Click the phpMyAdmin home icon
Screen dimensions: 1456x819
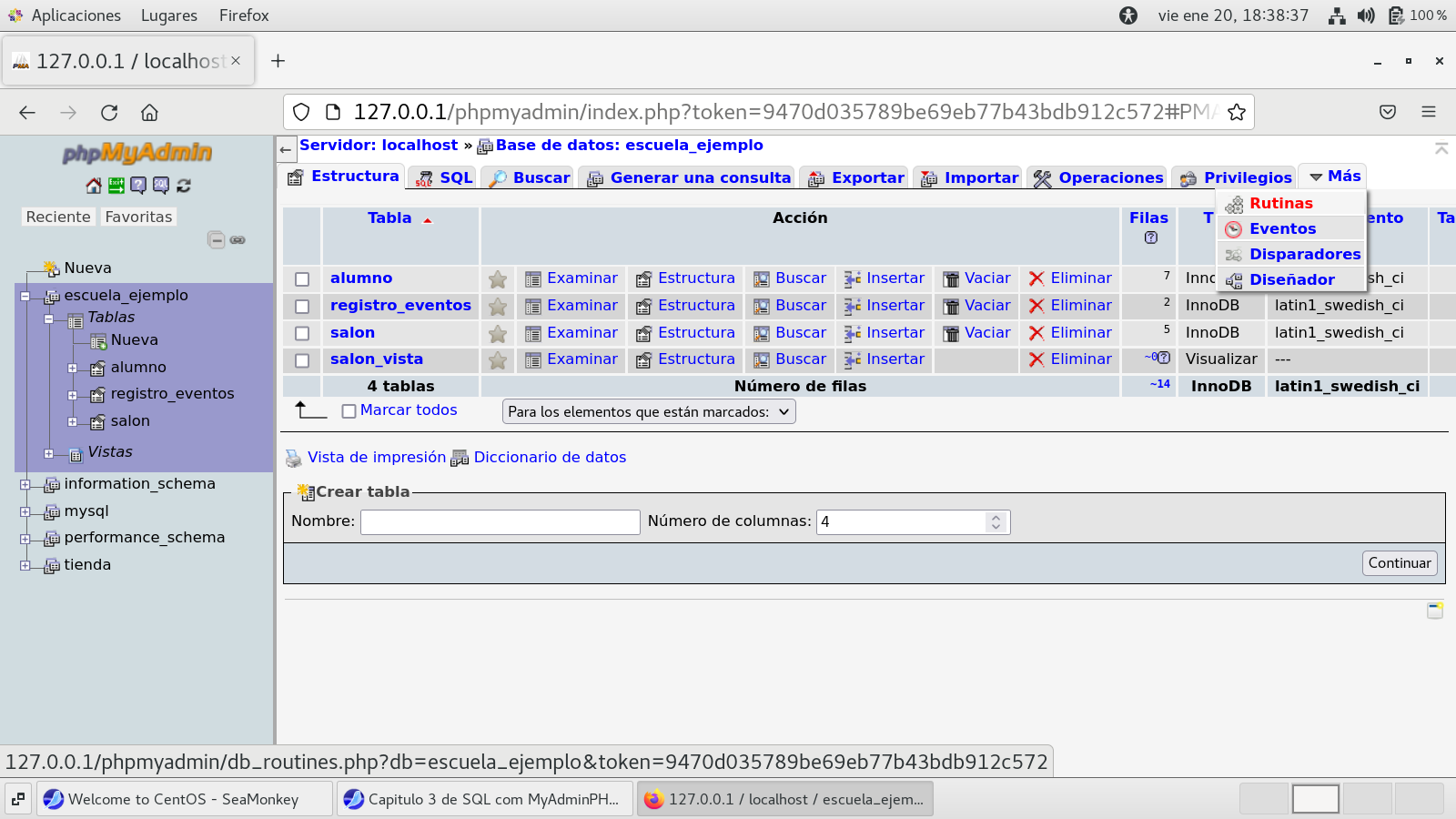(93, 186)
